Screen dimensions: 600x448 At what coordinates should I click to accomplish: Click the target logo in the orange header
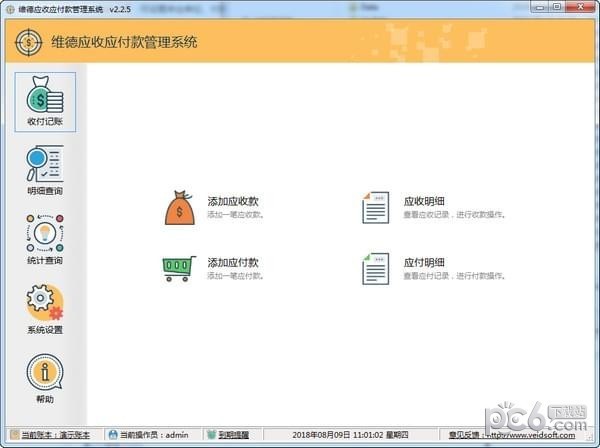tap(28, 42)
